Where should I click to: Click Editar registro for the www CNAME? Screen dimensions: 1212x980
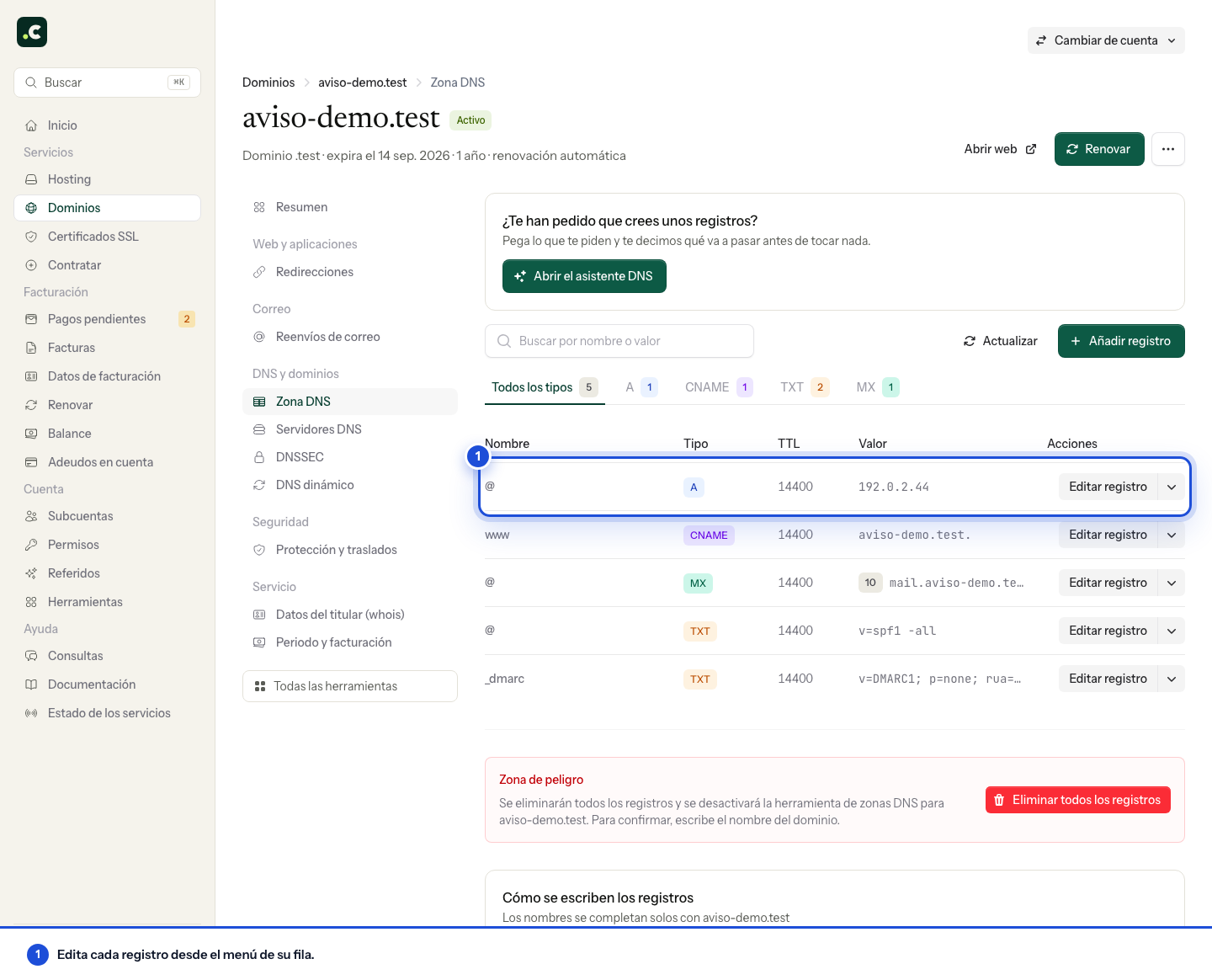(1108, 535)
